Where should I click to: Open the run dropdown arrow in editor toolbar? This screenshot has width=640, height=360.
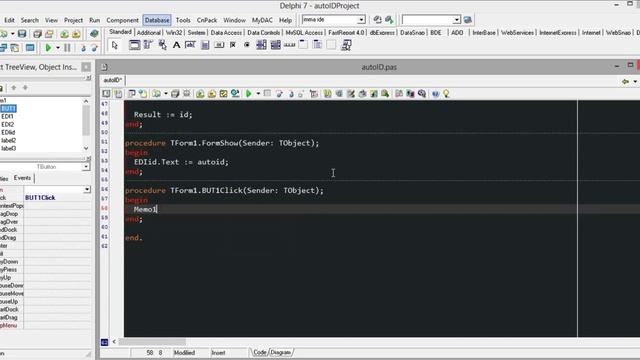[258, 94]
